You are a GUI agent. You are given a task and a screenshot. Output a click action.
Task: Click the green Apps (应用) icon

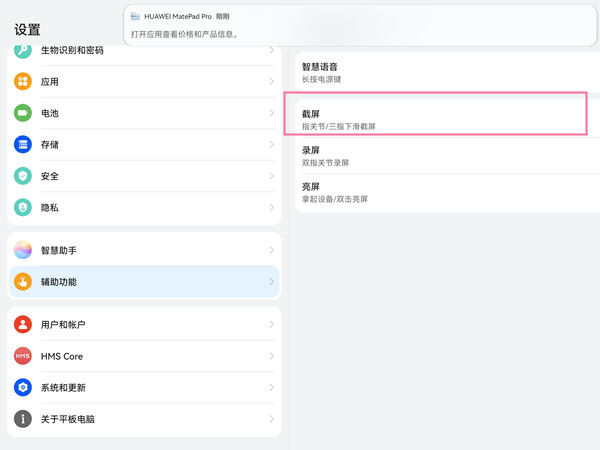coord(23,82)
